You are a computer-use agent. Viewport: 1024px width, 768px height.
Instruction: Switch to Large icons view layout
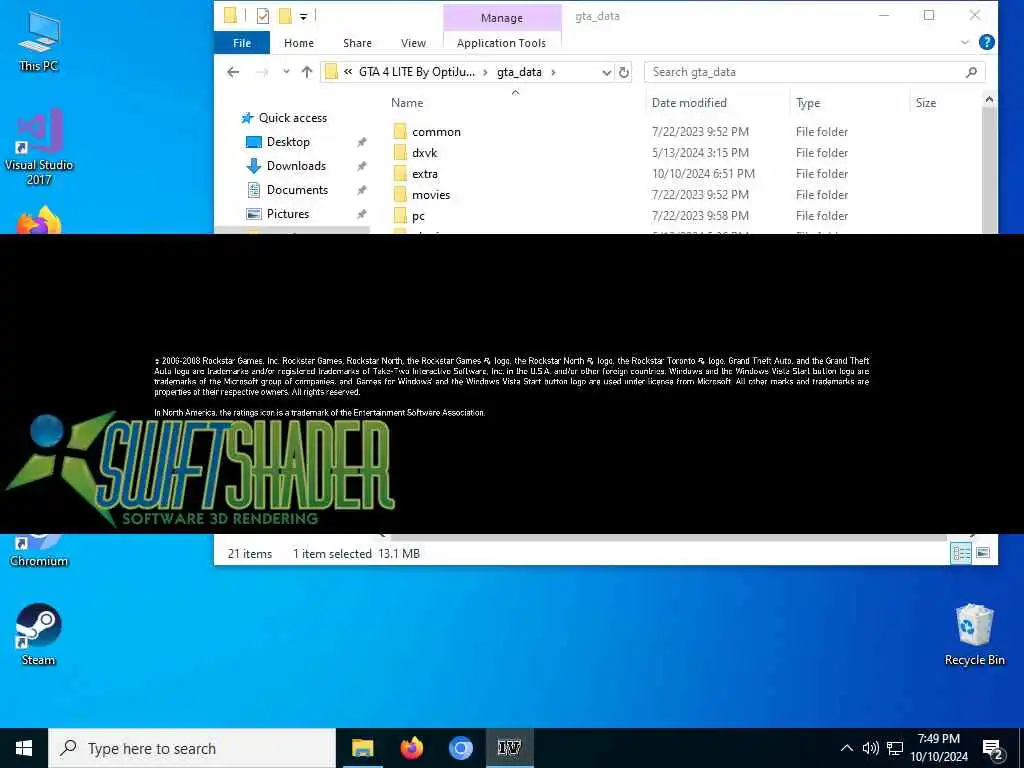[x=983, y=554]
